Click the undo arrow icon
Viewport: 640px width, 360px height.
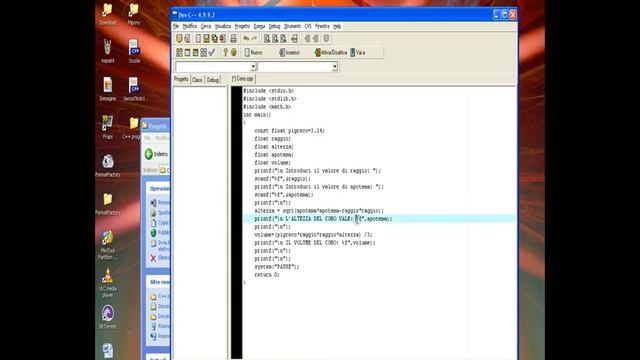point(246,39)
